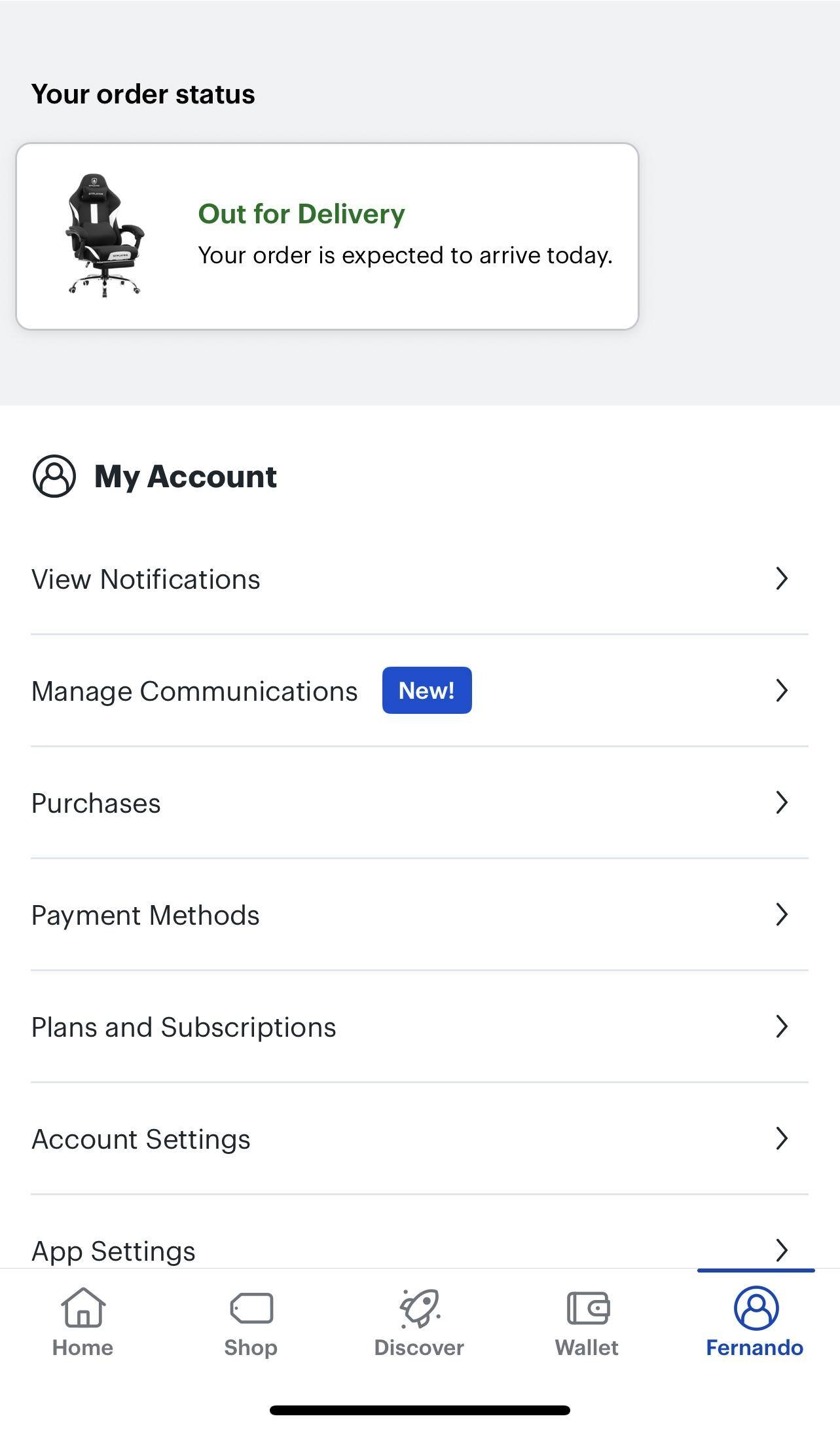Expand Payment Methods chevron arrow
This screenshot has height=1431, width=840.
(x=781, y=914)
